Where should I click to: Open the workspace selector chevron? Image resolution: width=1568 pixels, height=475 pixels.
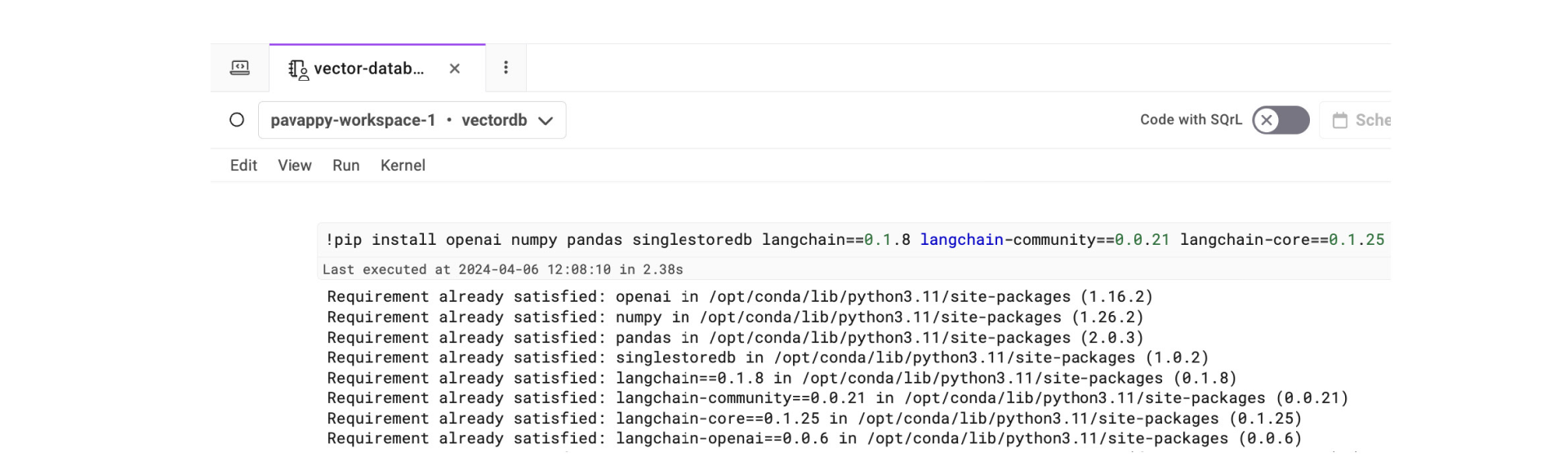coord(546,120)
